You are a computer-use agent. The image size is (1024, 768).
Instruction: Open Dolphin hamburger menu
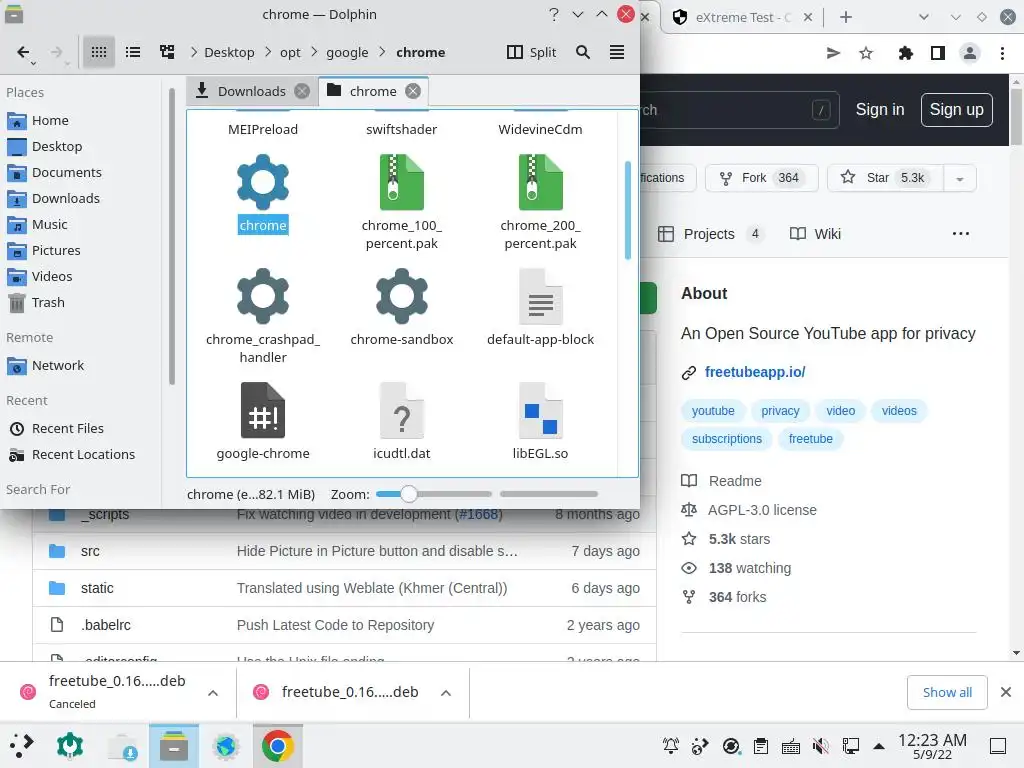pyautogui.click(x=616, y=52)
